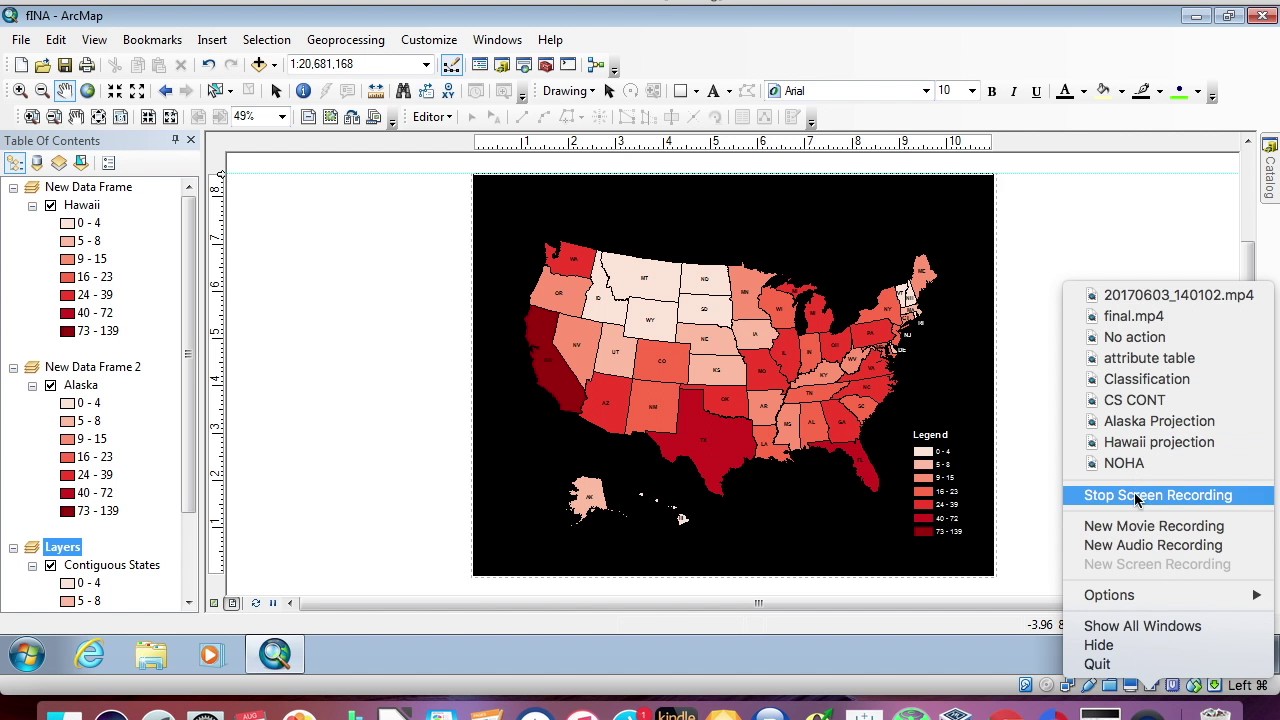Select New Data Frame 2 in contents
This screenshot has height=720, width=1280.
click(93, 367)
